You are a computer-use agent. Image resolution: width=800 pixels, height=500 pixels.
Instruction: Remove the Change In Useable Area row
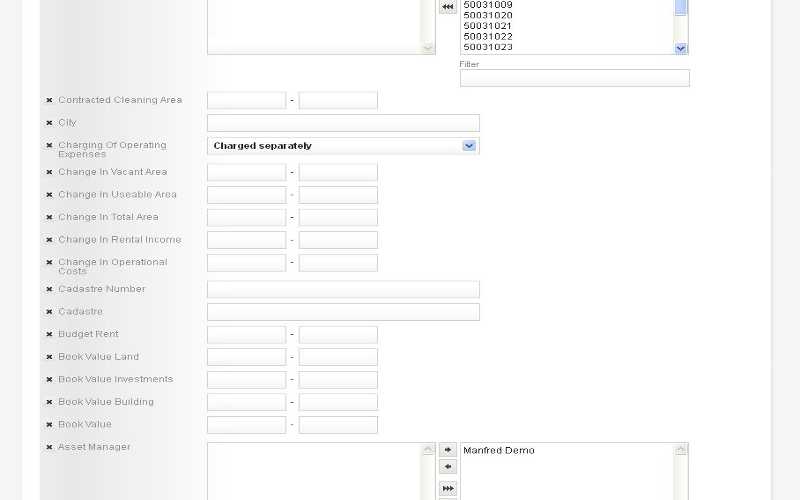[49, 195]
